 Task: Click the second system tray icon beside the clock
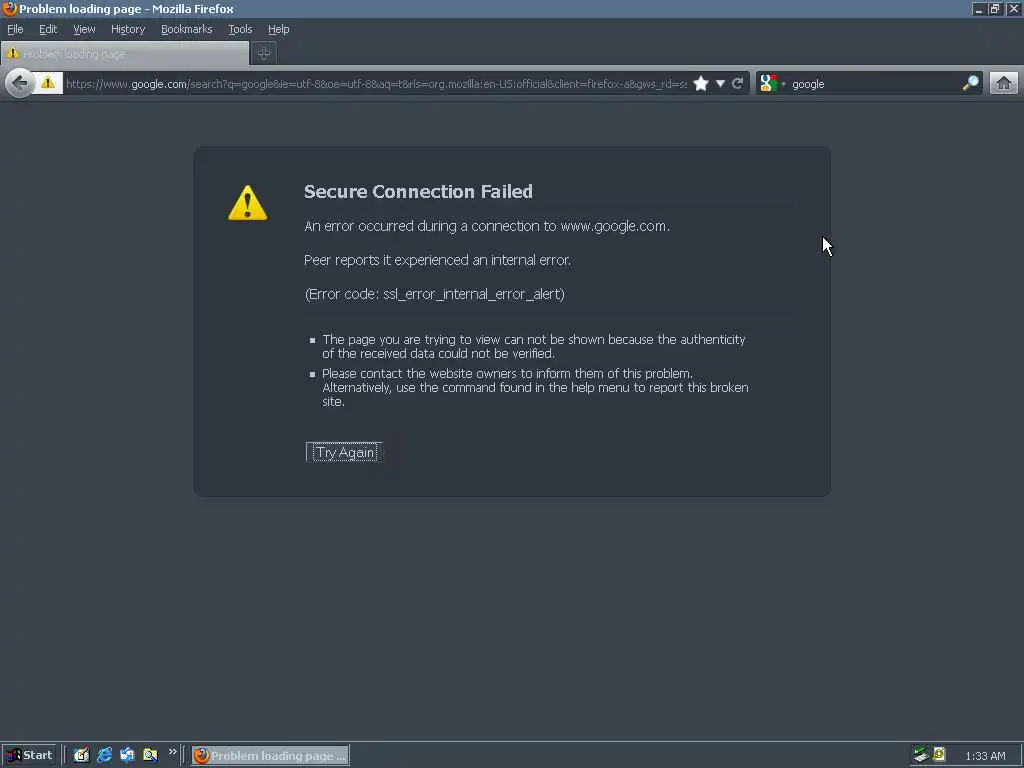[x=939, y=754]
